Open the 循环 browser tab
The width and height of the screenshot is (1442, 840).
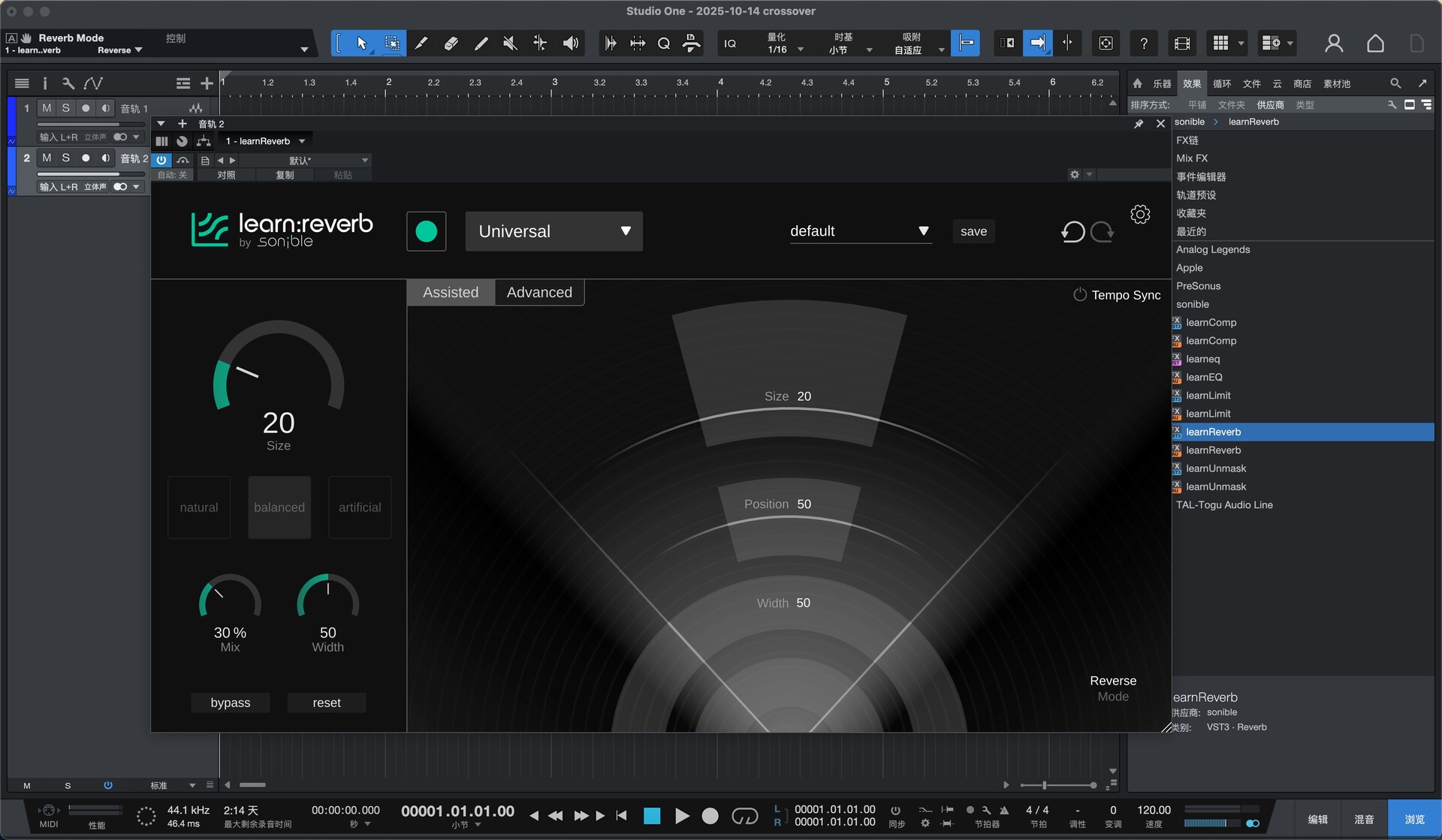[1222, 83]
